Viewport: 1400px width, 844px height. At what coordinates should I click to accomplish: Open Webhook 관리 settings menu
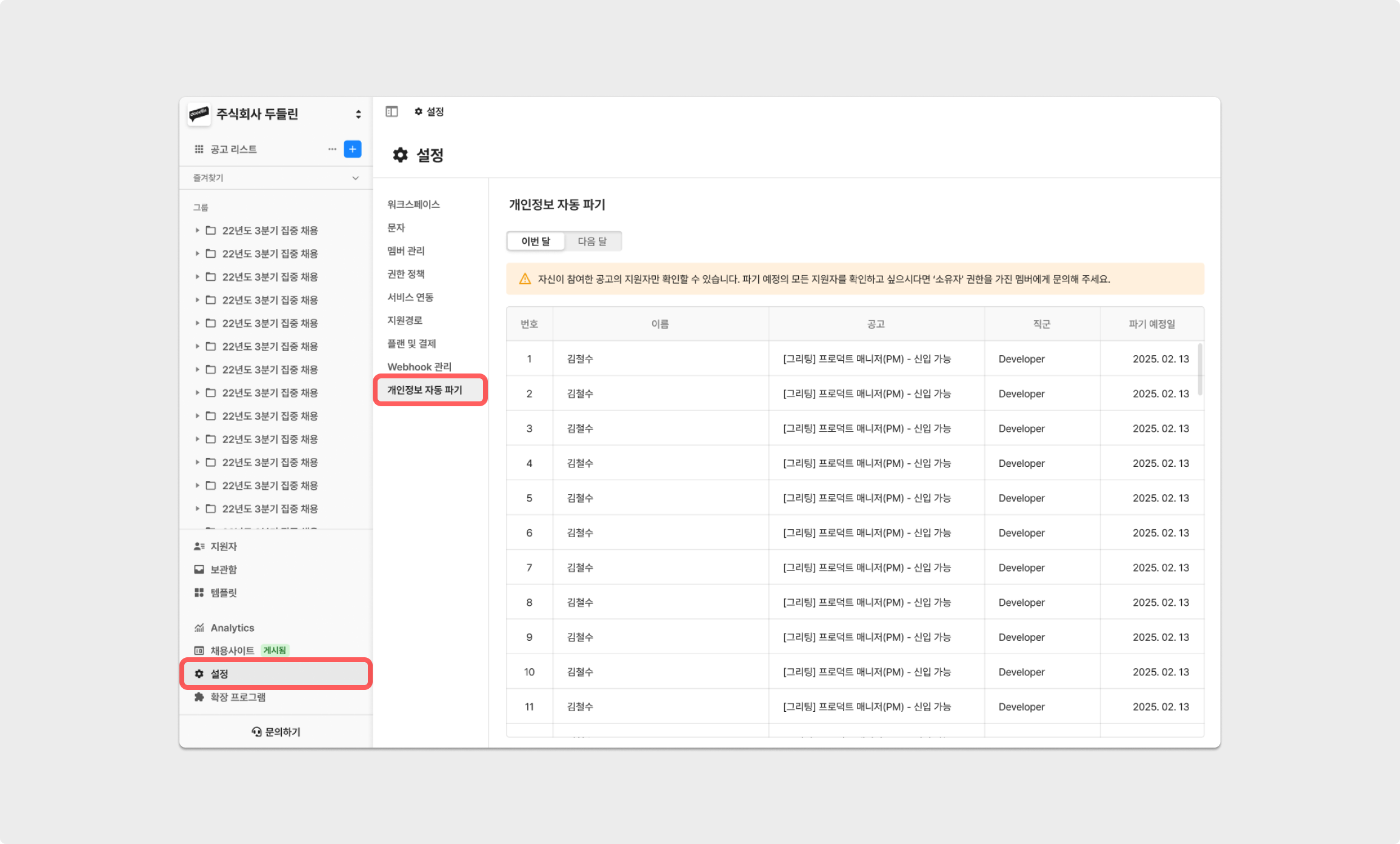click(x=419, y=367)
